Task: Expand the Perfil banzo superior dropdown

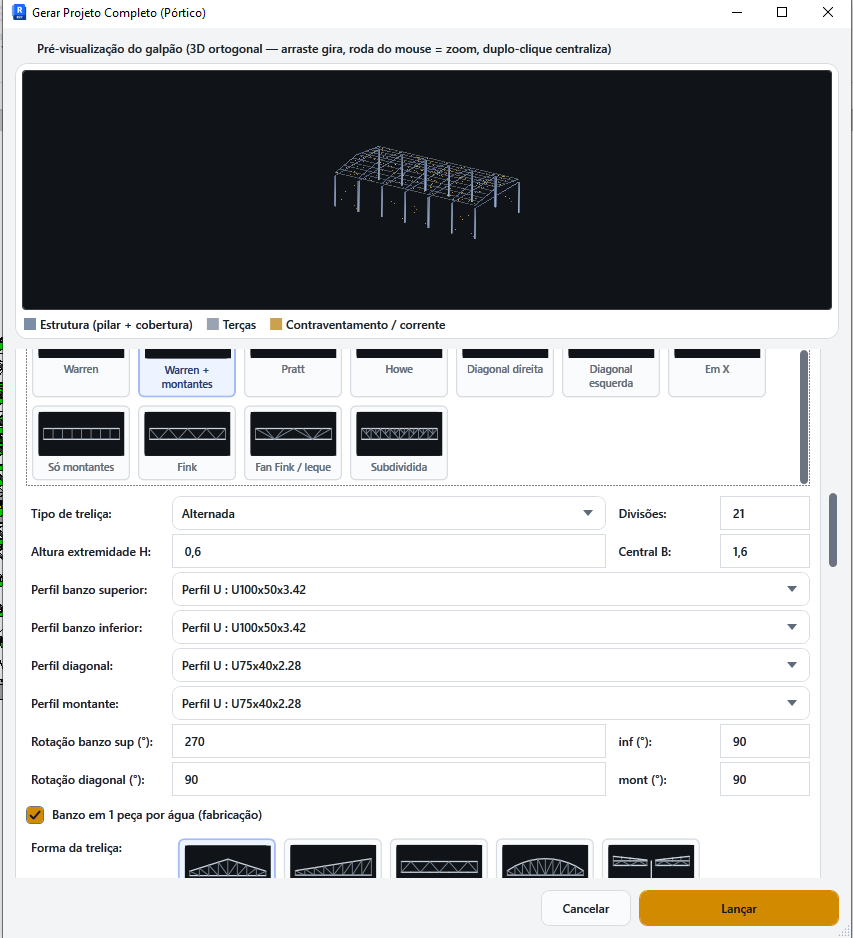Action: [491, 589]
